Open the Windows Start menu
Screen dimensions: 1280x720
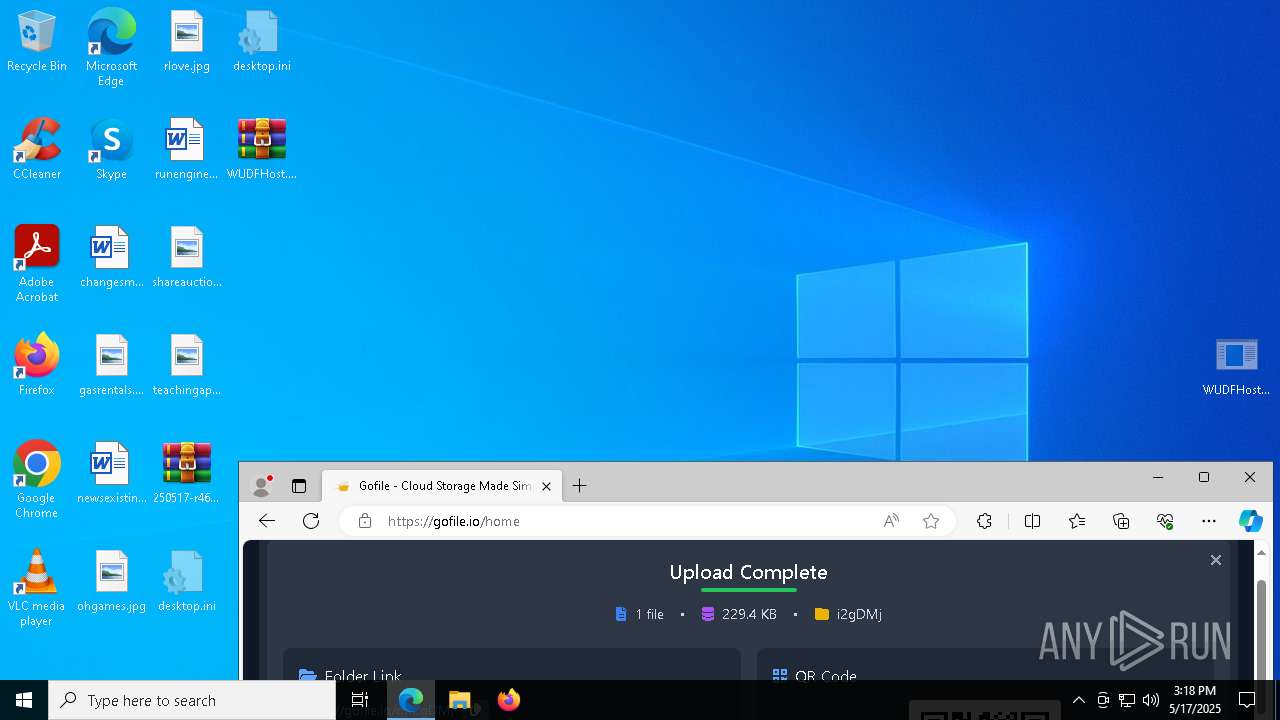24,700
